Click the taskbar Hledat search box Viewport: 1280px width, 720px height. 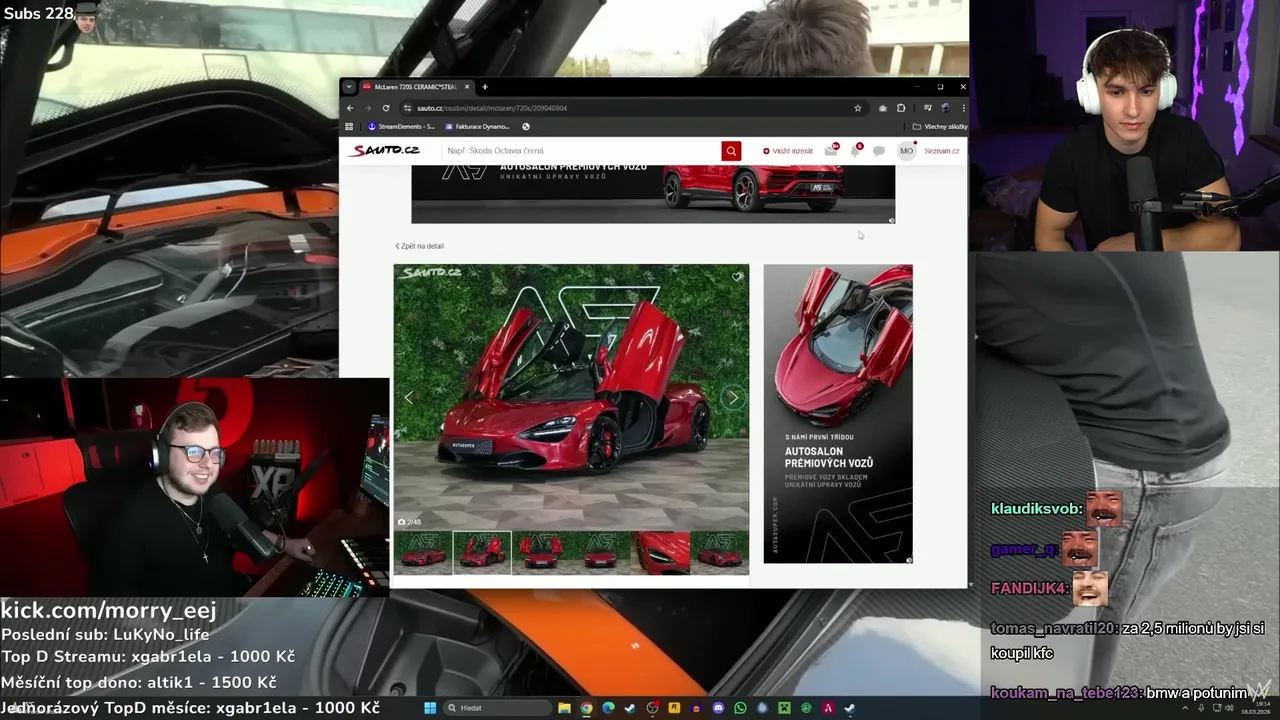point(498,708)
